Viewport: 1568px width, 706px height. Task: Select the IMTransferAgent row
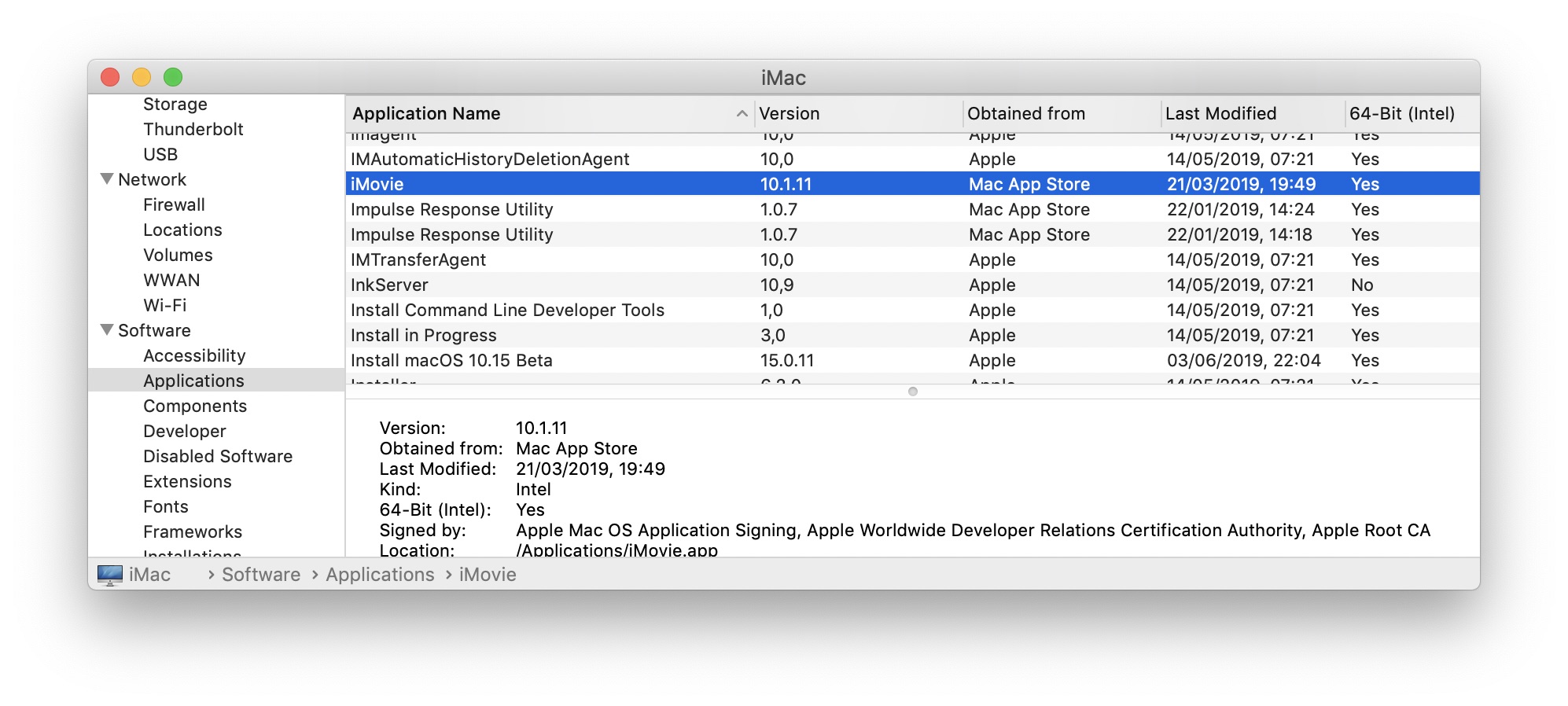[912, 259]
